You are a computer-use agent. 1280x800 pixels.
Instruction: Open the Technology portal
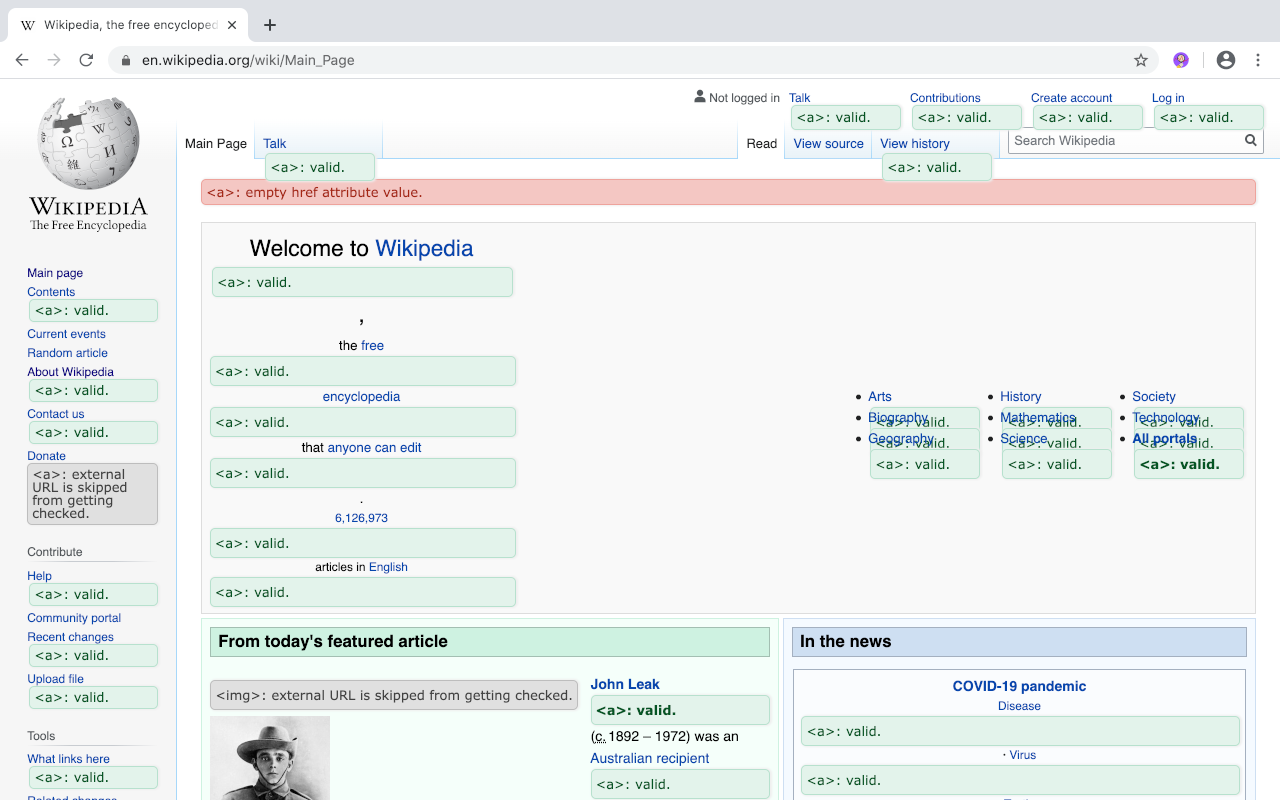(x=1166, y=418)
